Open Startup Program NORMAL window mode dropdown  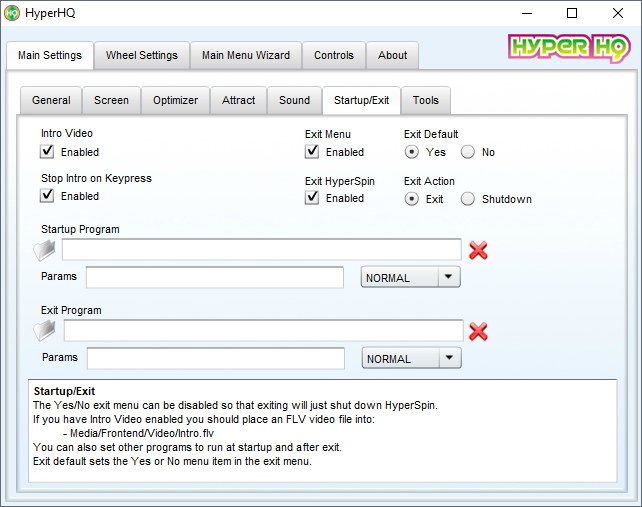(410, 277)
